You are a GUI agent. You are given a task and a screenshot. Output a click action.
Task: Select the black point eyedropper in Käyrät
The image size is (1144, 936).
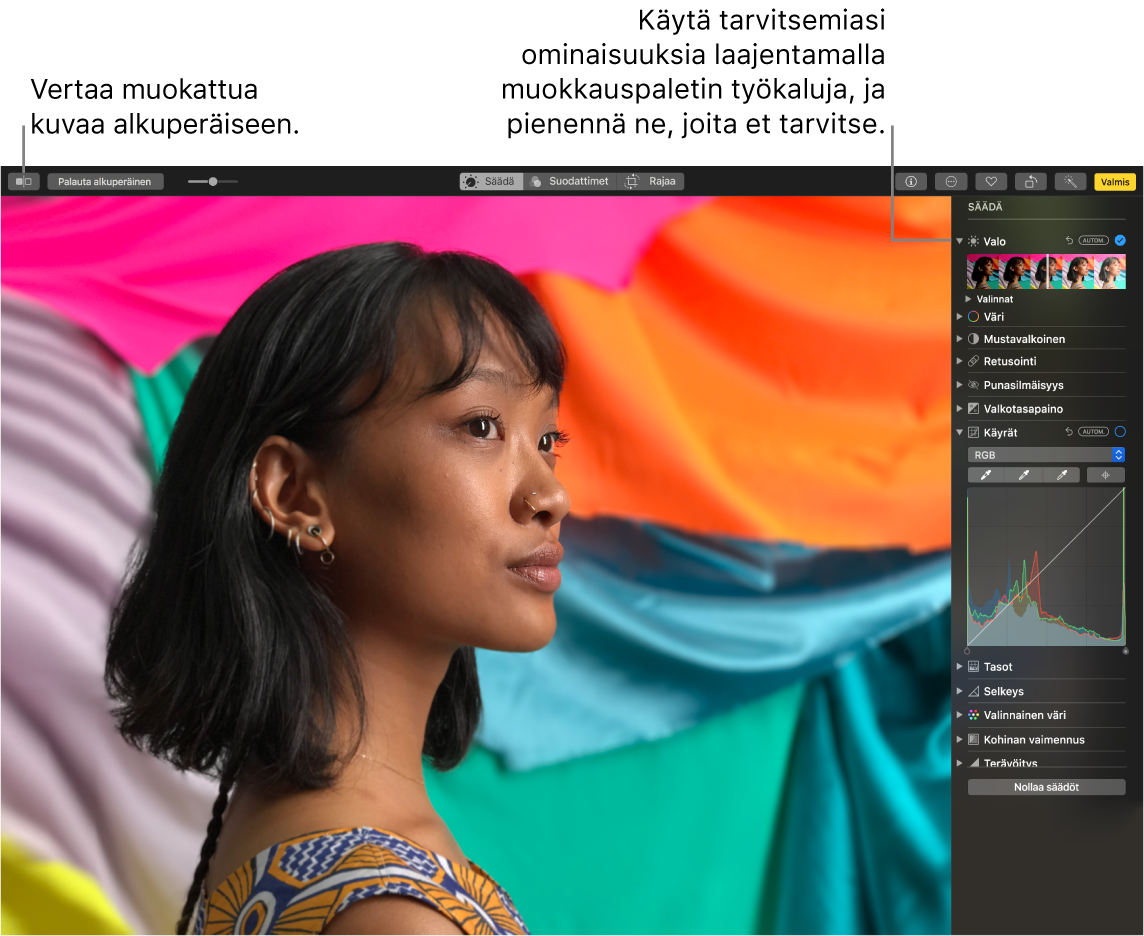985,476
